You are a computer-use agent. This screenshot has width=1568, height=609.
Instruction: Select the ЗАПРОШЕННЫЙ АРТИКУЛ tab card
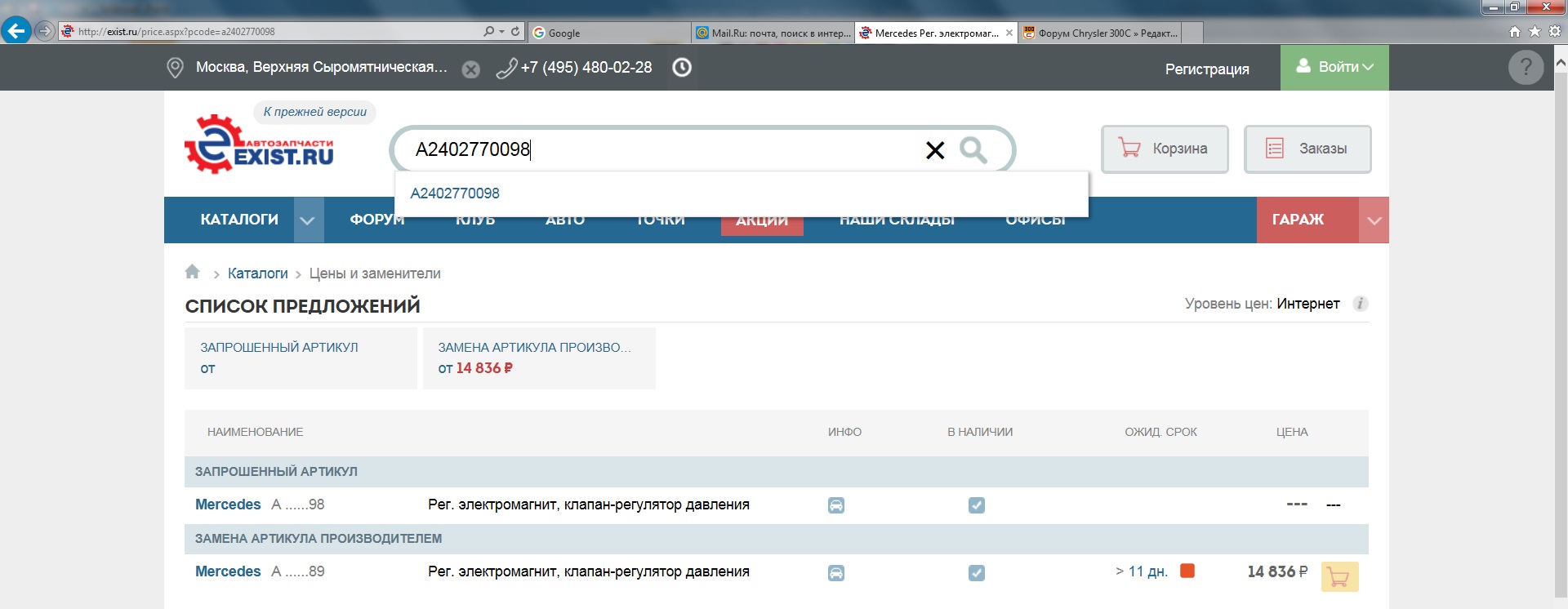[x=301, y=358]
